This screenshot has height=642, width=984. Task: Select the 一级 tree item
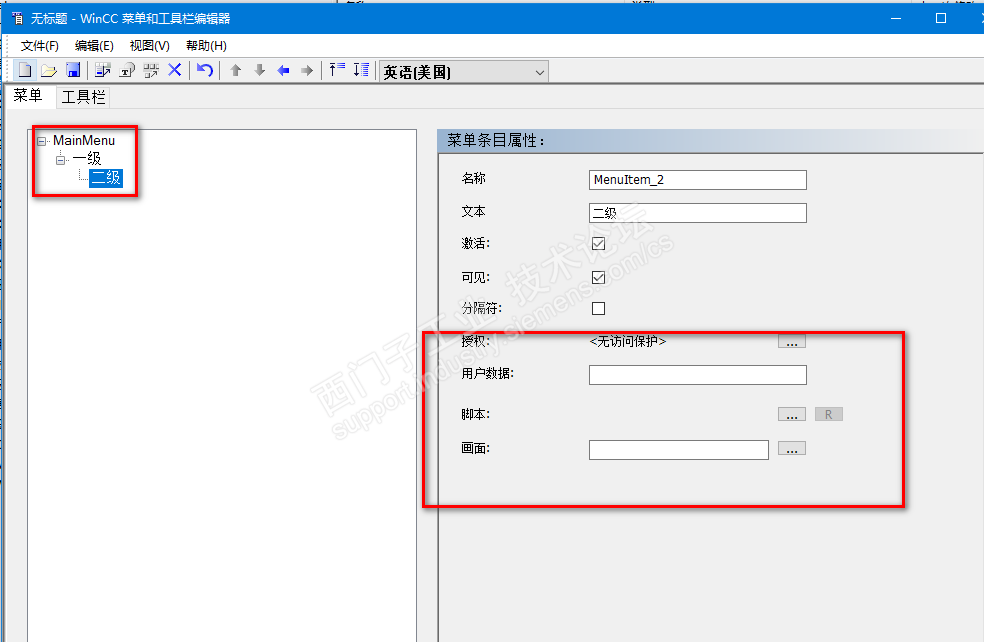pyautogui.click(x=87, y=159)
